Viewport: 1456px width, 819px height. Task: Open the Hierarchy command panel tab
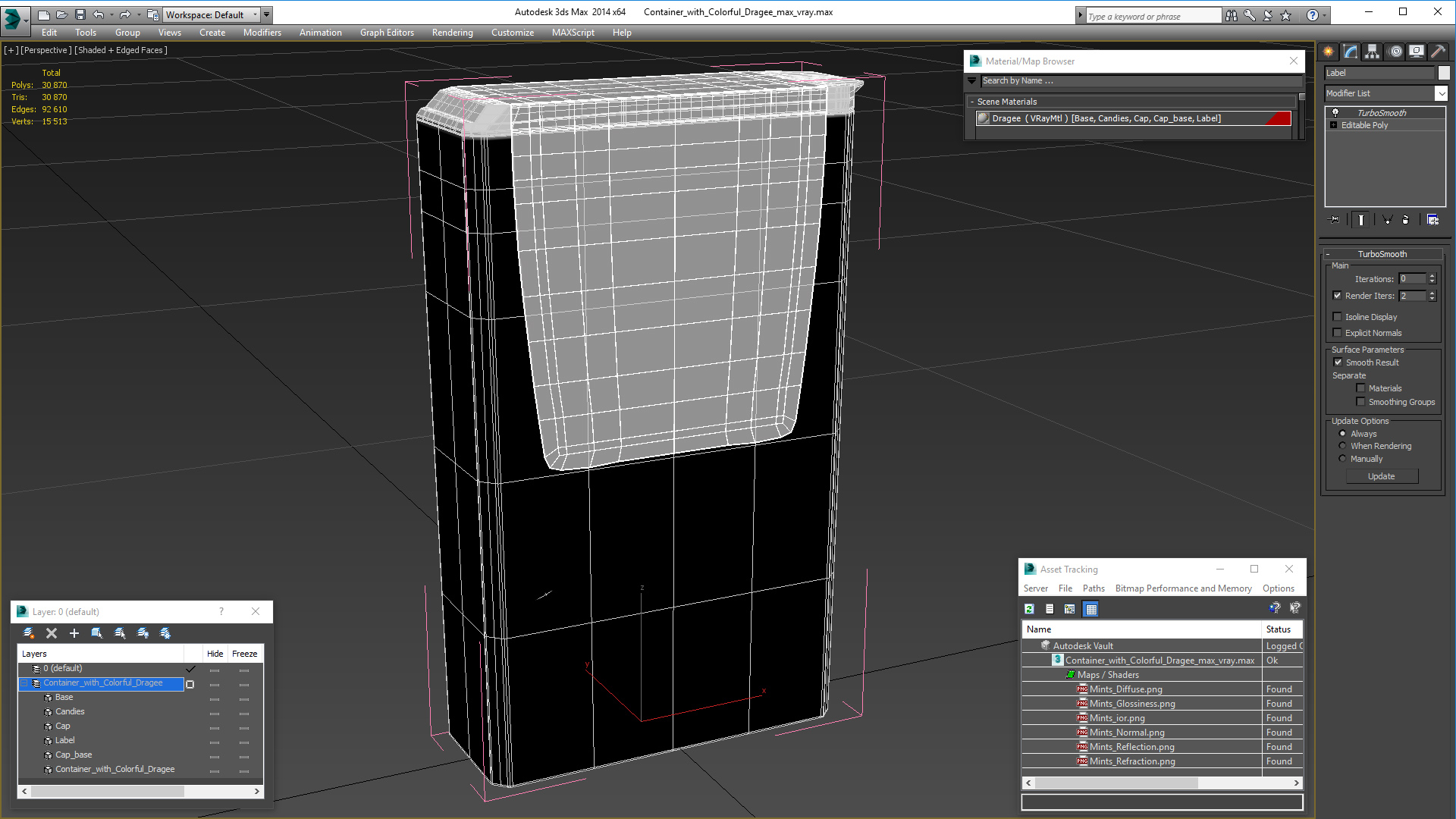pyautogui.click(x=1373, y=52)
